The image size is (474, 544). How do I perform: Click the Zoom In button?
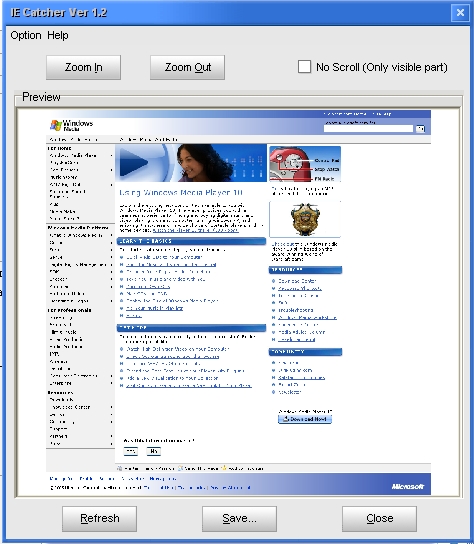point(83,67)
